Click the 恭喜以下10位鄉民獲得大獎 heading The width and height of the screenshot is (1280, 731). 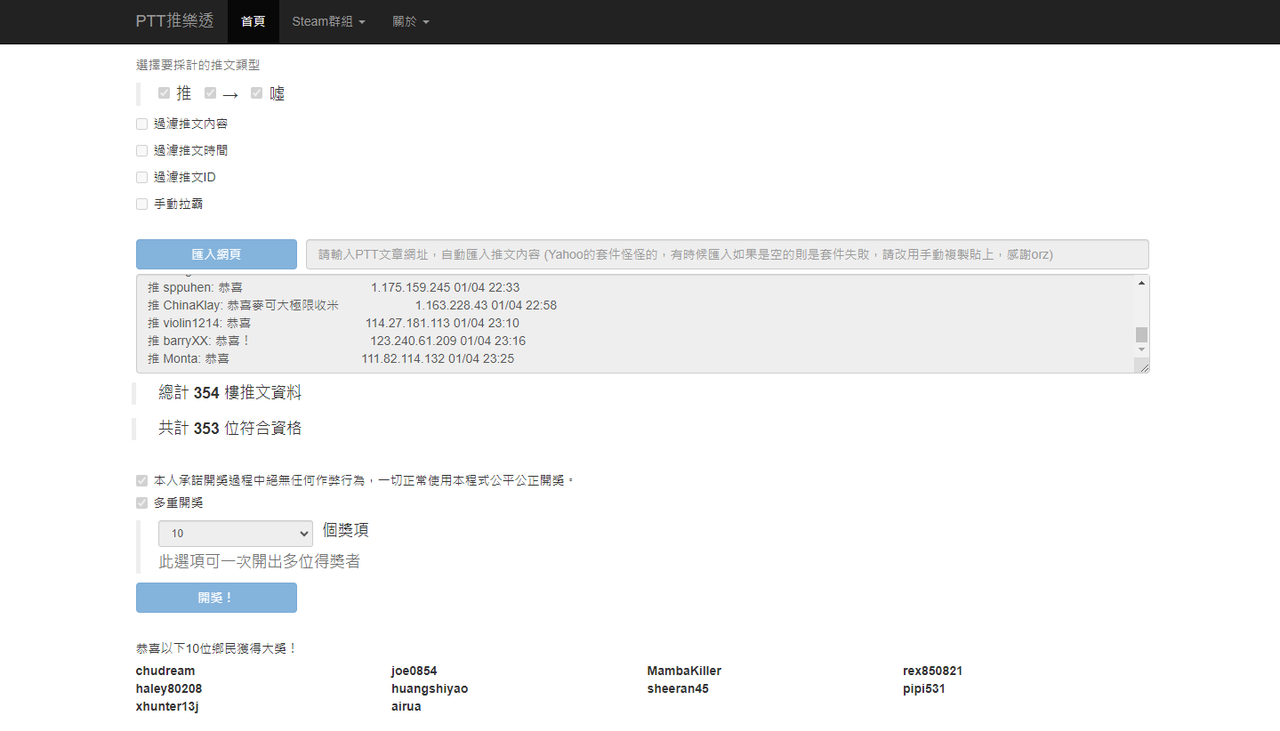coord(217,648)
